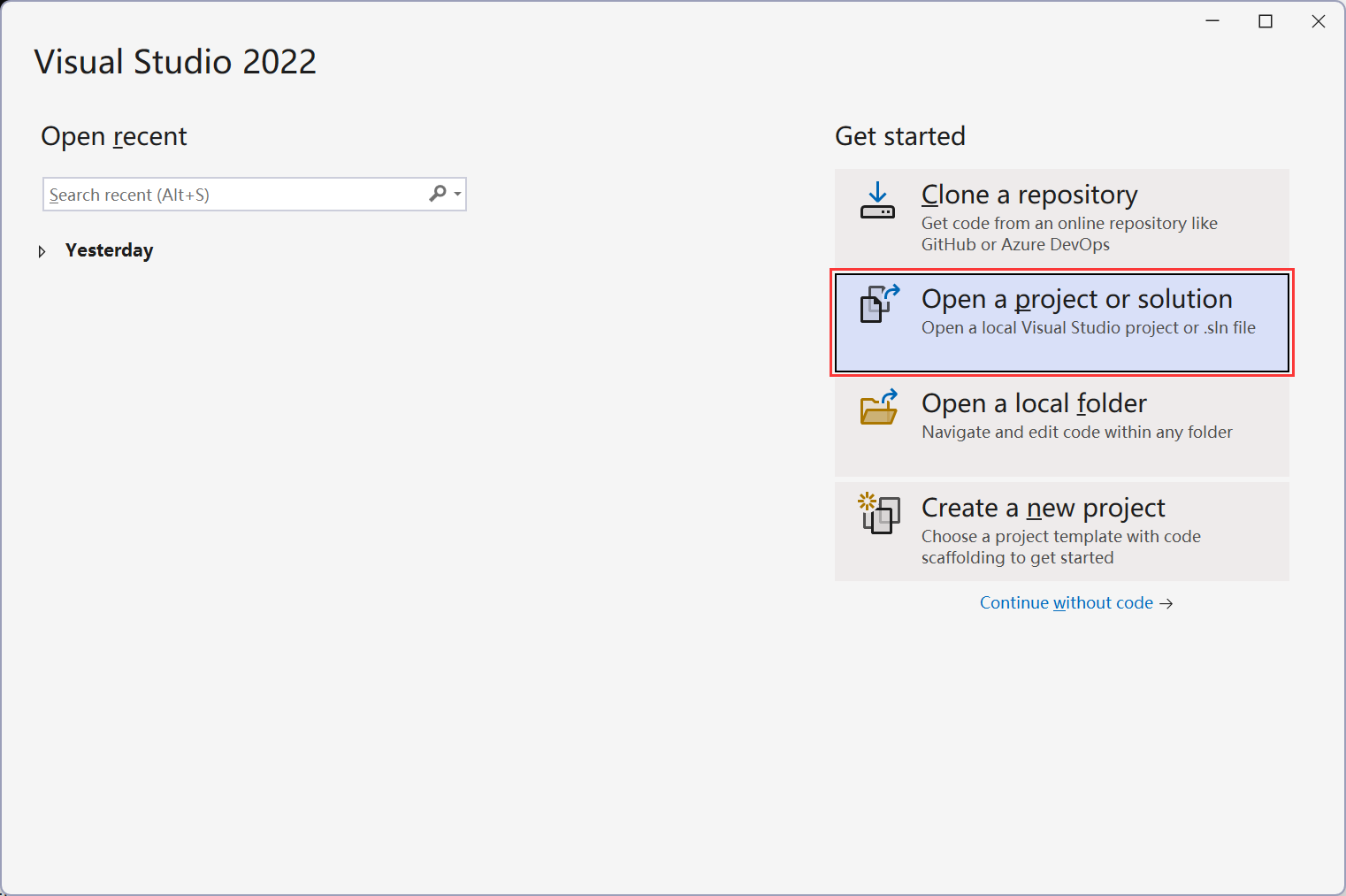Click the Create a new project icon

879,513
